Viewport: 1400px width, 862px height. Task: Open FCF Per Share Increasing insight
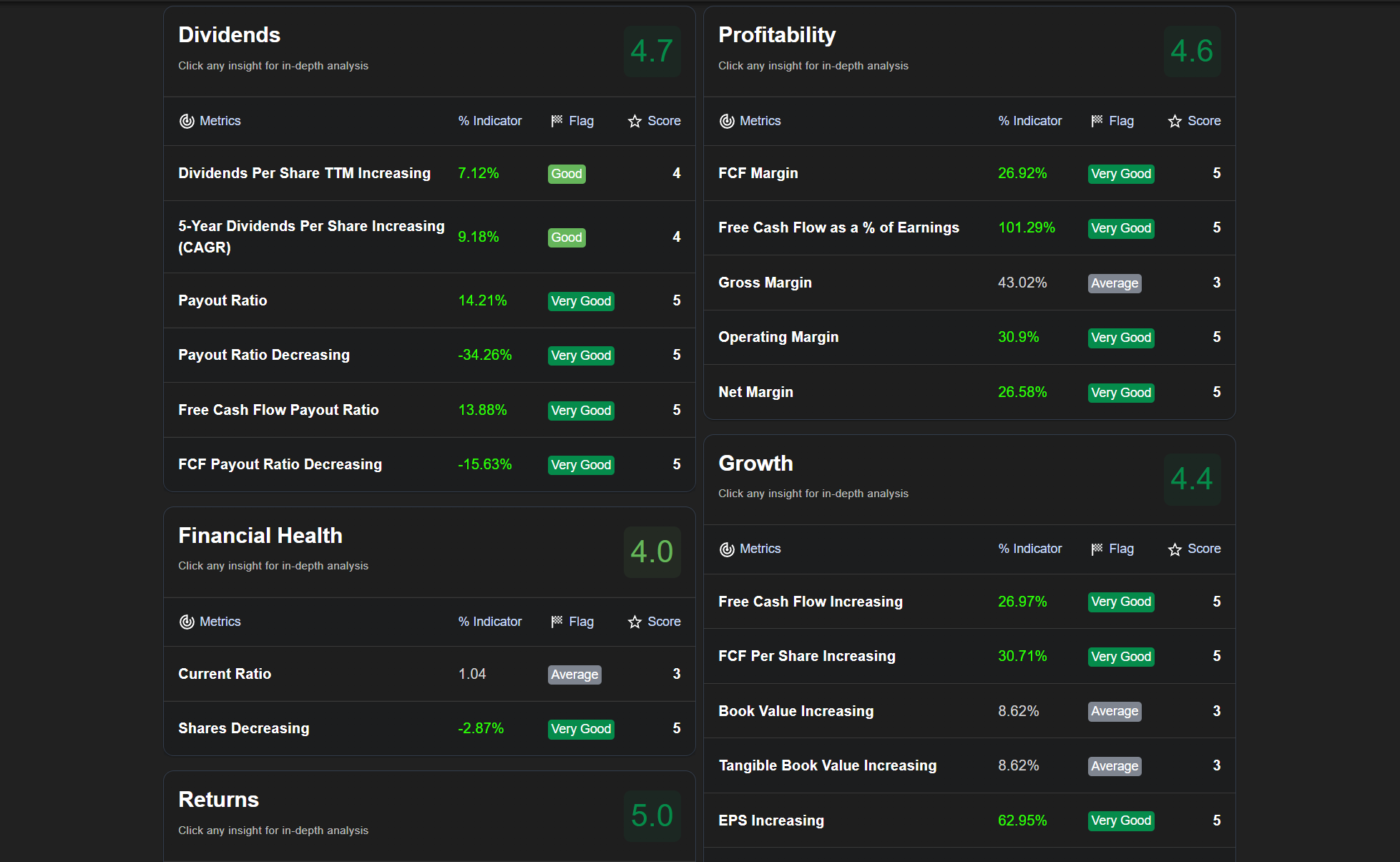[x=969, y=656]
